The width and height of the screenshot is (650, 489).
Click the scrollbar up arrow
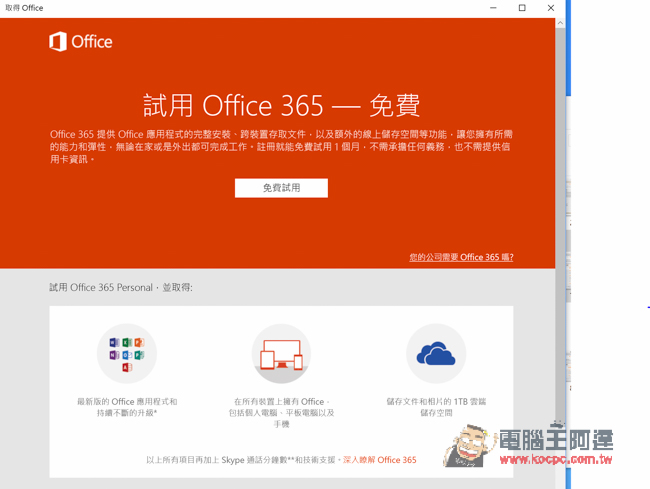[560, 23]
